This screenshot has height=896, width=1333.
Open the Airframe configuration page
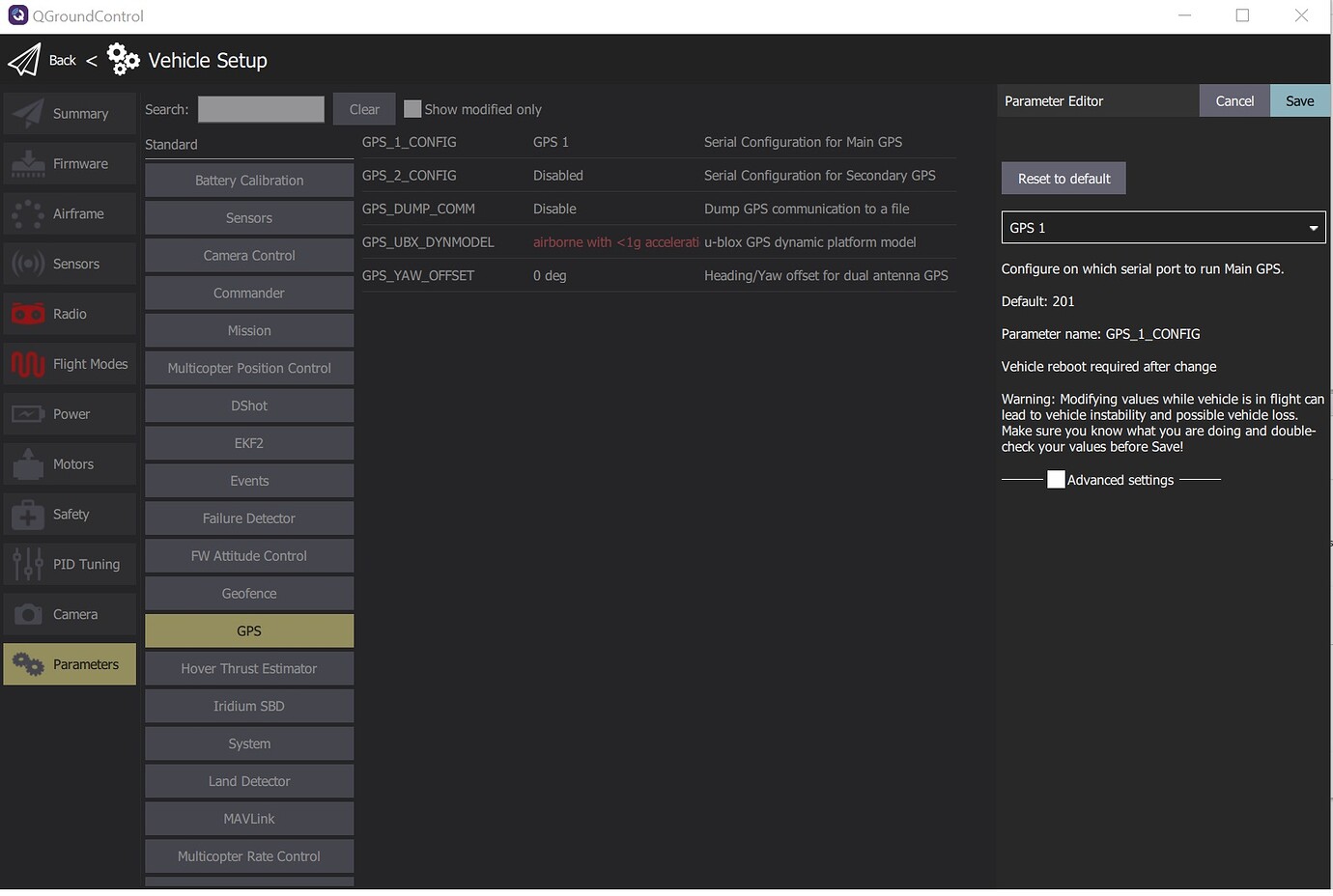(x=69, y=213)
